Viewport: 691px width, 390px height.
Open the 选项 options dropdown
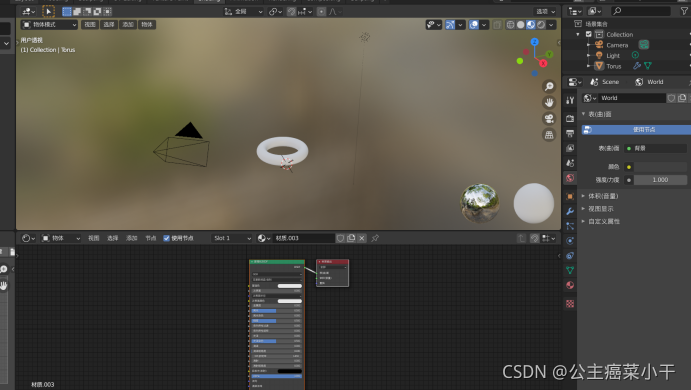click(x=546, y=11)
